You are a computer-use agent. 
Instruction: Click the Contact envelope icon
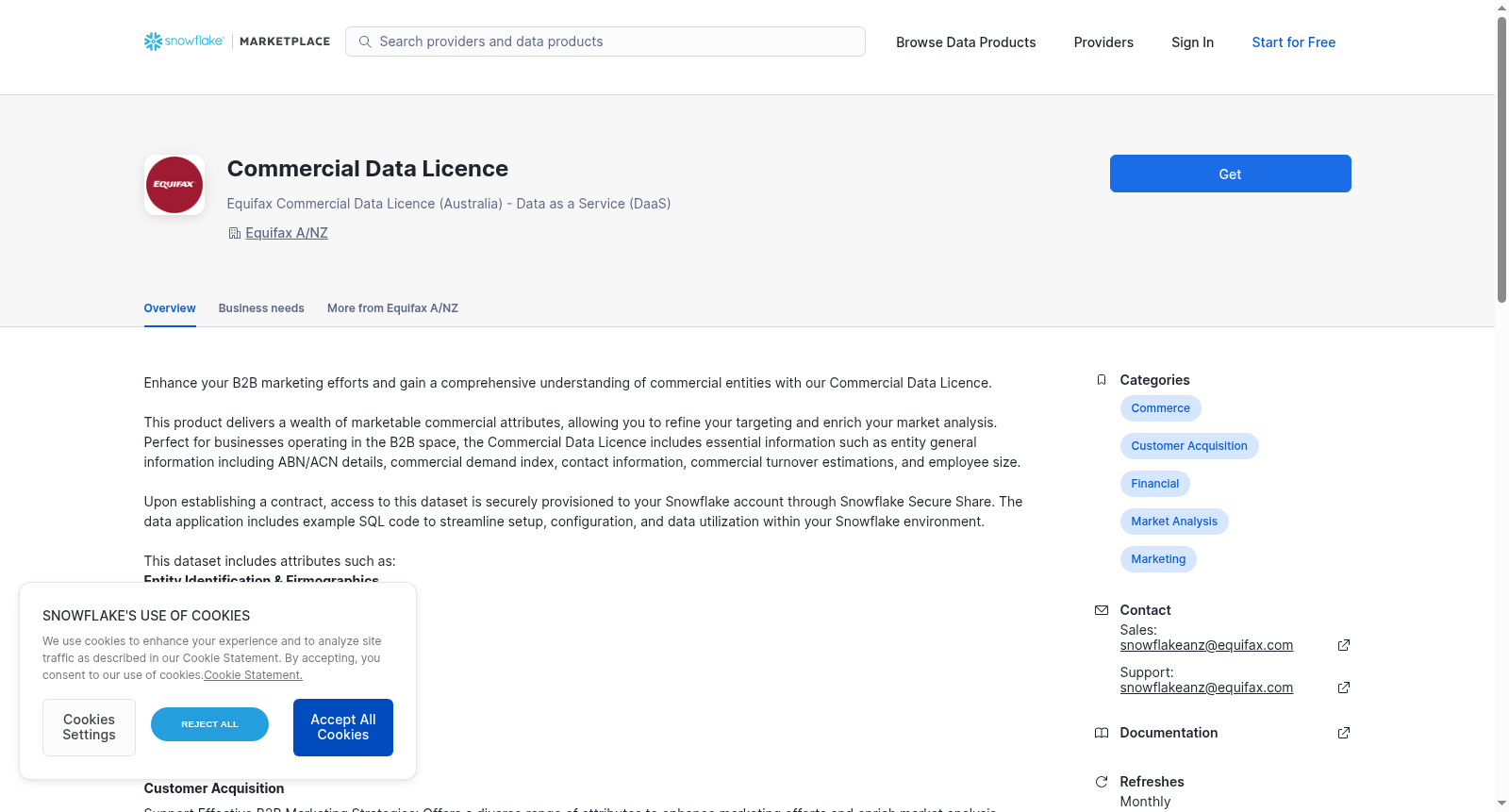click(x=1102, y=610)
